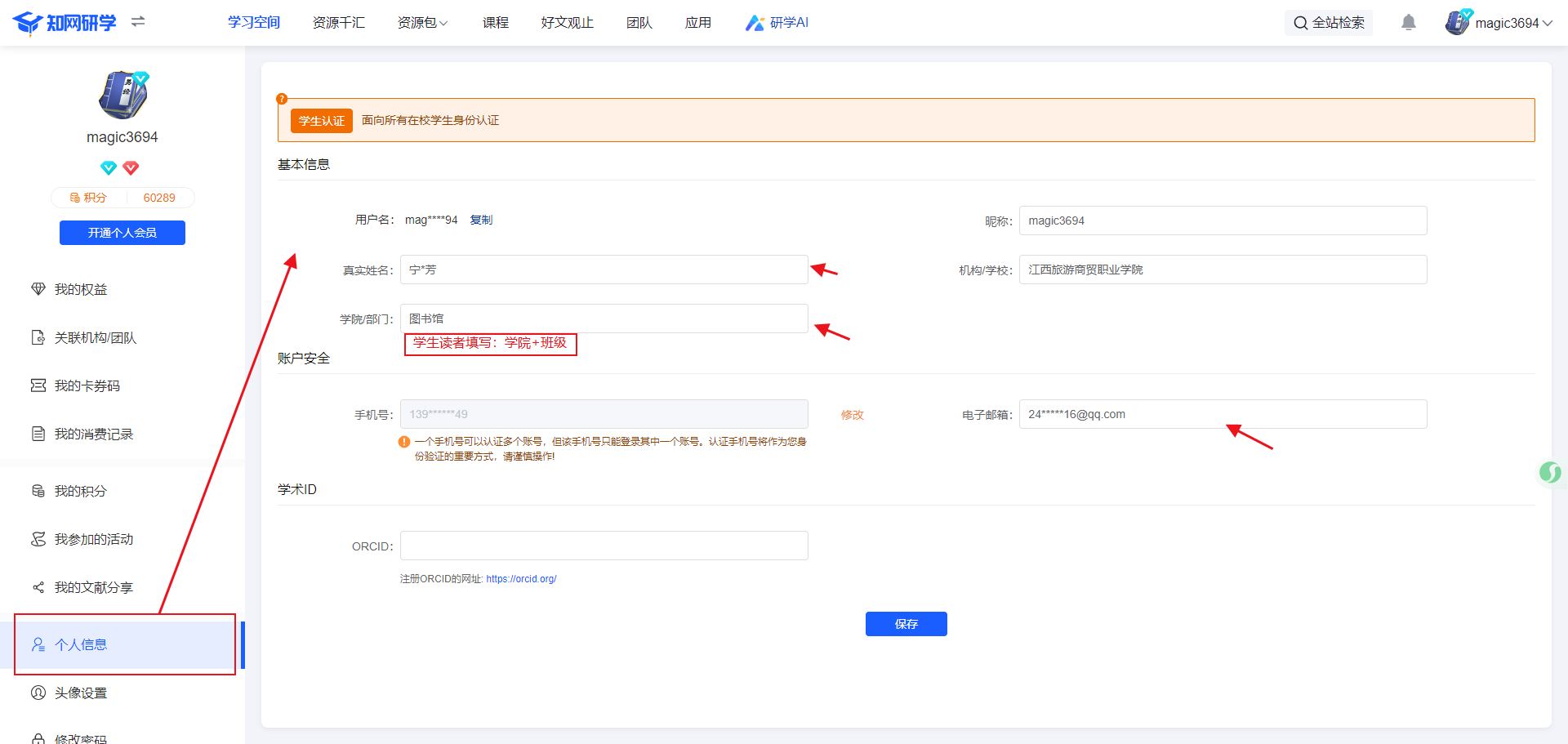1568x744 pixels.
Task: Open the 研学AI icon link
Action: (x=777, y=23)
